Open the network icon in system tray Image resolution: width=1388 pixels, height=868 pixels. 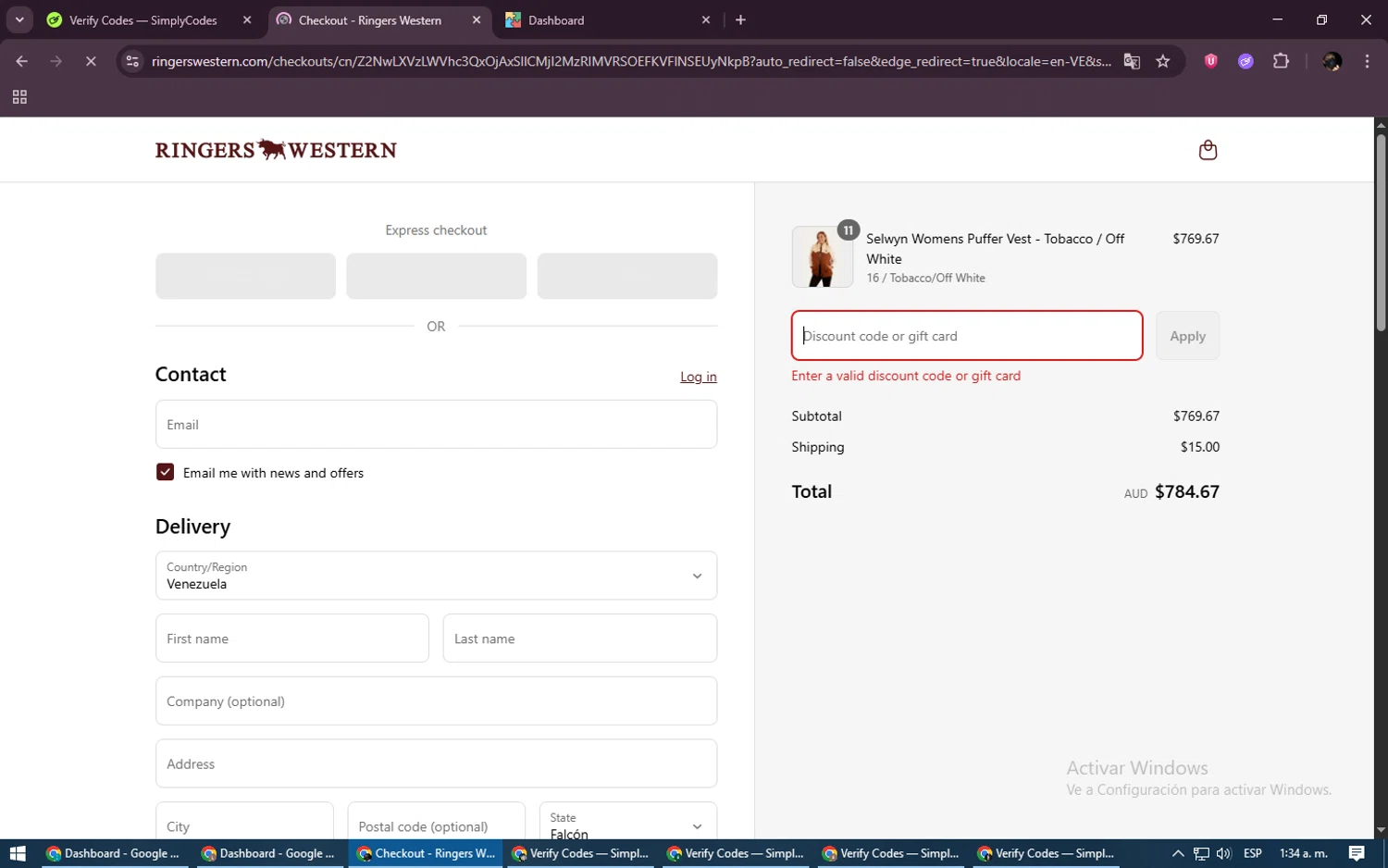click(1201, 853)
